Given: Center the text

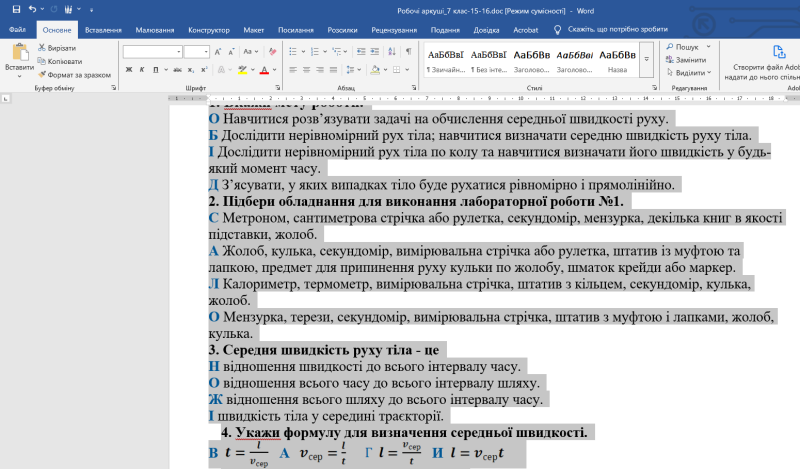Looking at the screenshot, I should [306, 69].
